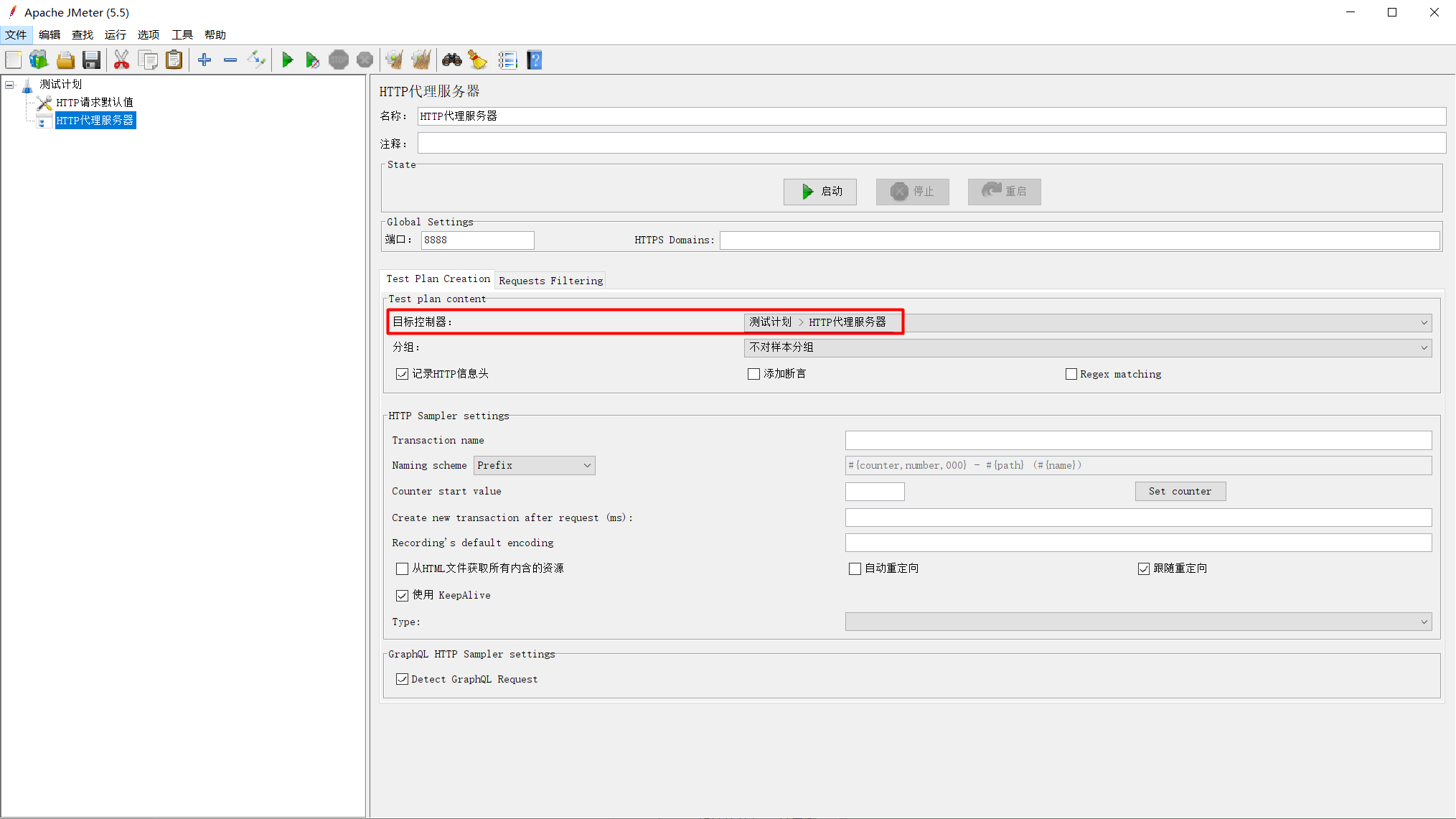Select HTTP代理服务器 tree item
The width and height of the screenshot is (1456, 819).
[x=95, y=121]
